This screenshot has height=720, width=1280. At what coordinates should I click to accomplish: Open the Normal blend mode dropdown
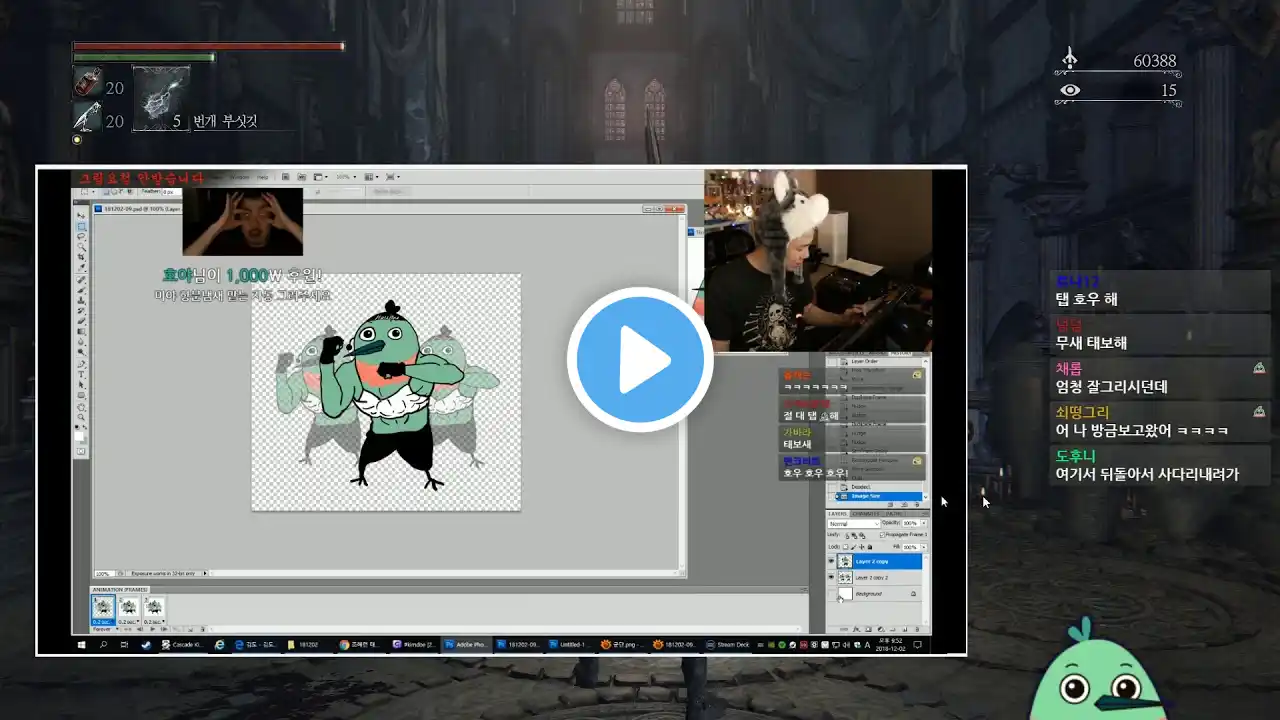click(x=854, y=524)
